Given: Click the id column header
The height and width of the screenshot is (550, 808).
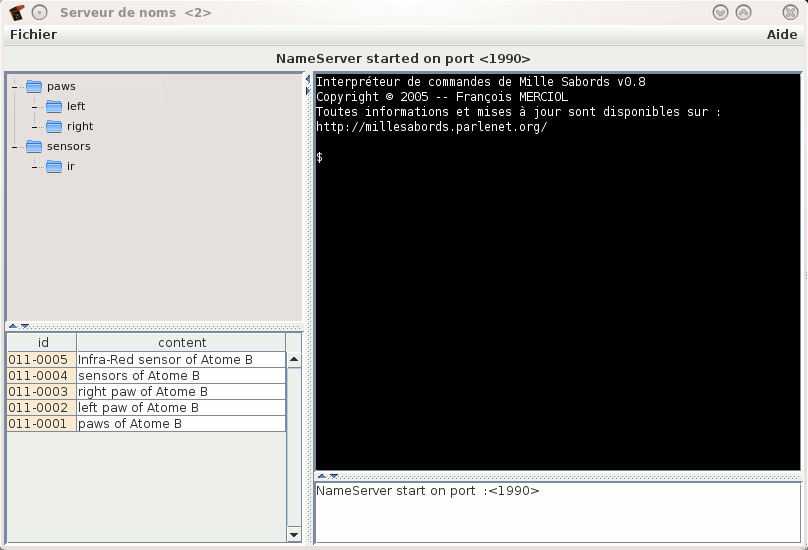Looking at the screenshot, I should [x=42, y=343].
